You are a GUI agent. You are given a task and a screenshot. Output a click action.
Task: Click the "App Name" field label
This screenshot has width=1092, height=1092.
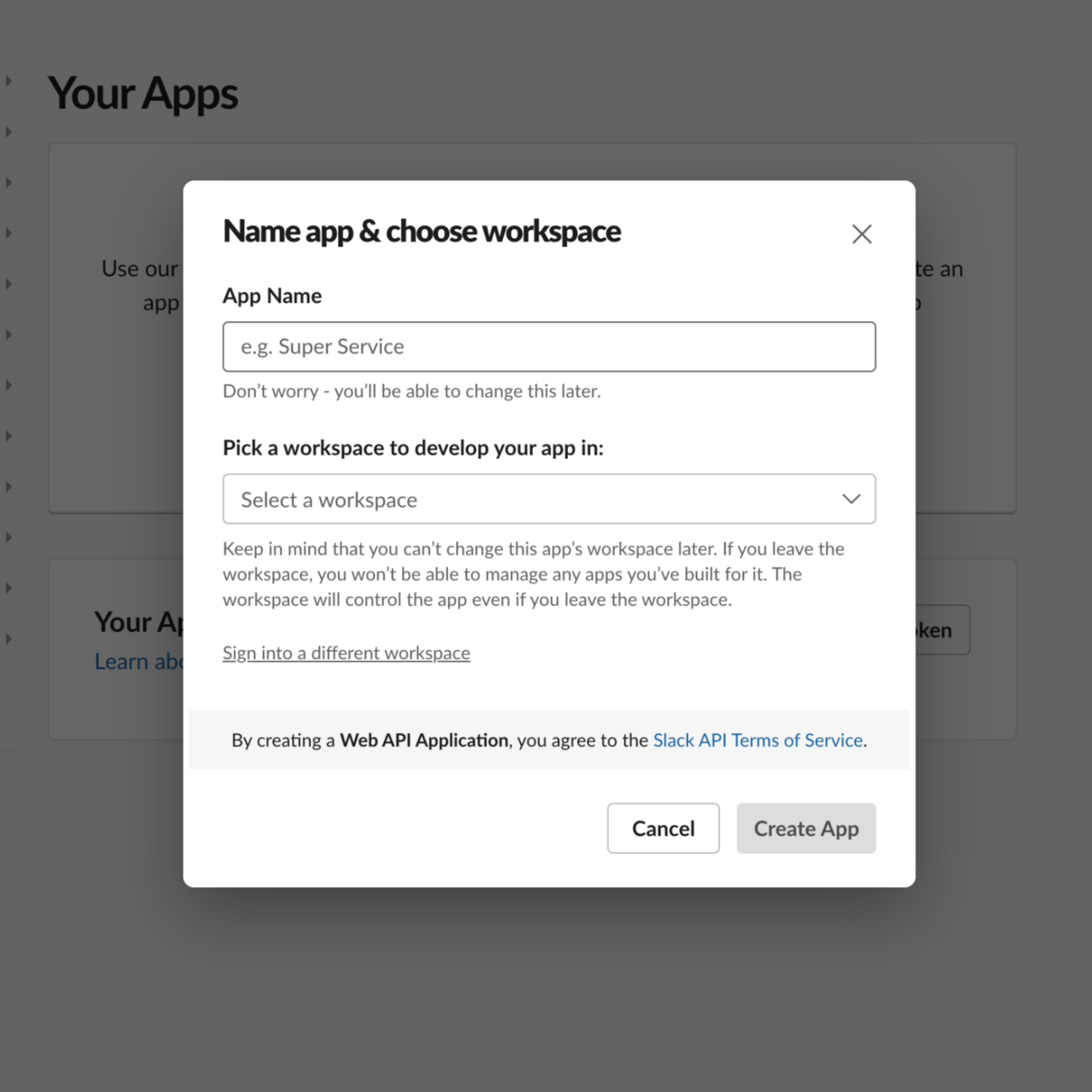tap(272, 296)
